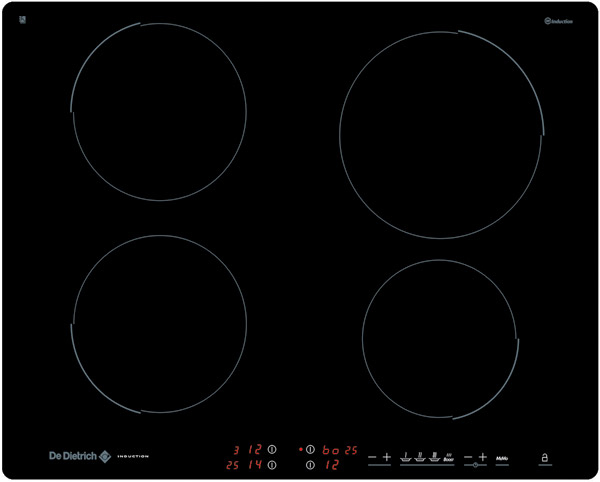Viewport: 600px width, 482px height.
Task: Select the second preset power pan icon
Action: click(x=420, y=457)
